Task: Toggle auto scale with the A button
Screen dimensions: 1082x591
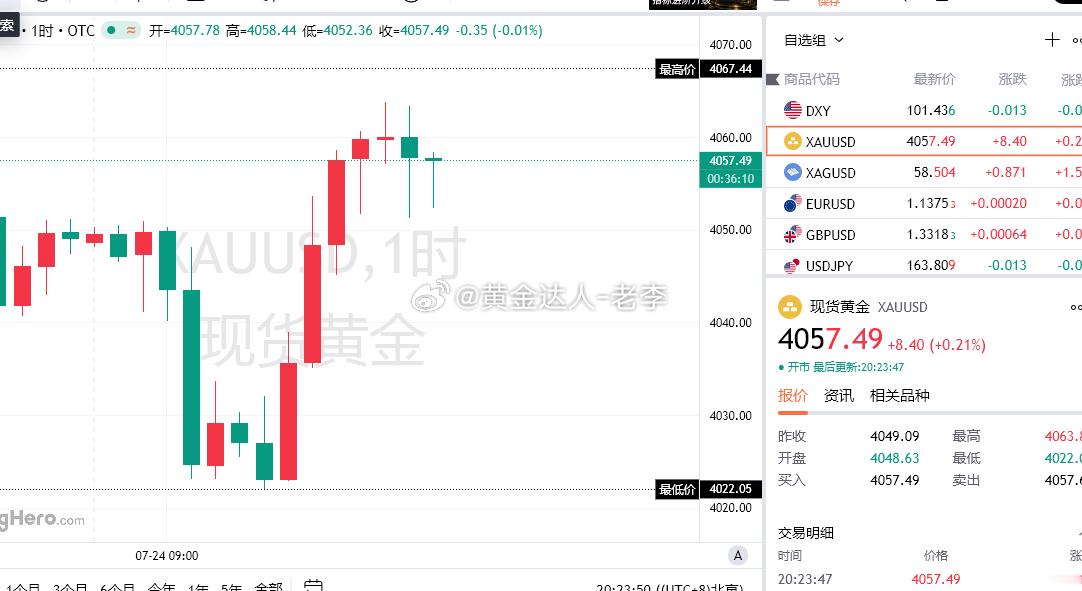Action: coord(738,556)
